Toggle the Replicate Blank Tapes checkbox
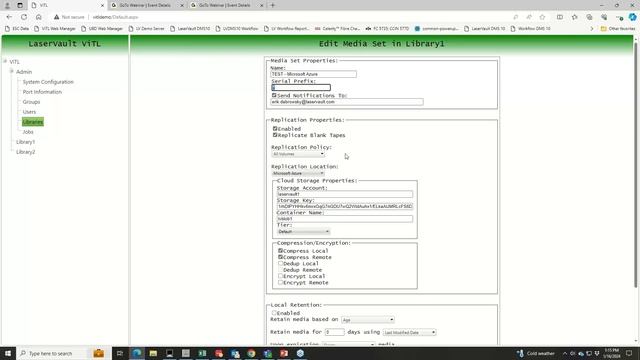Screen dimensions: 640x360 (x=275, y=135)
